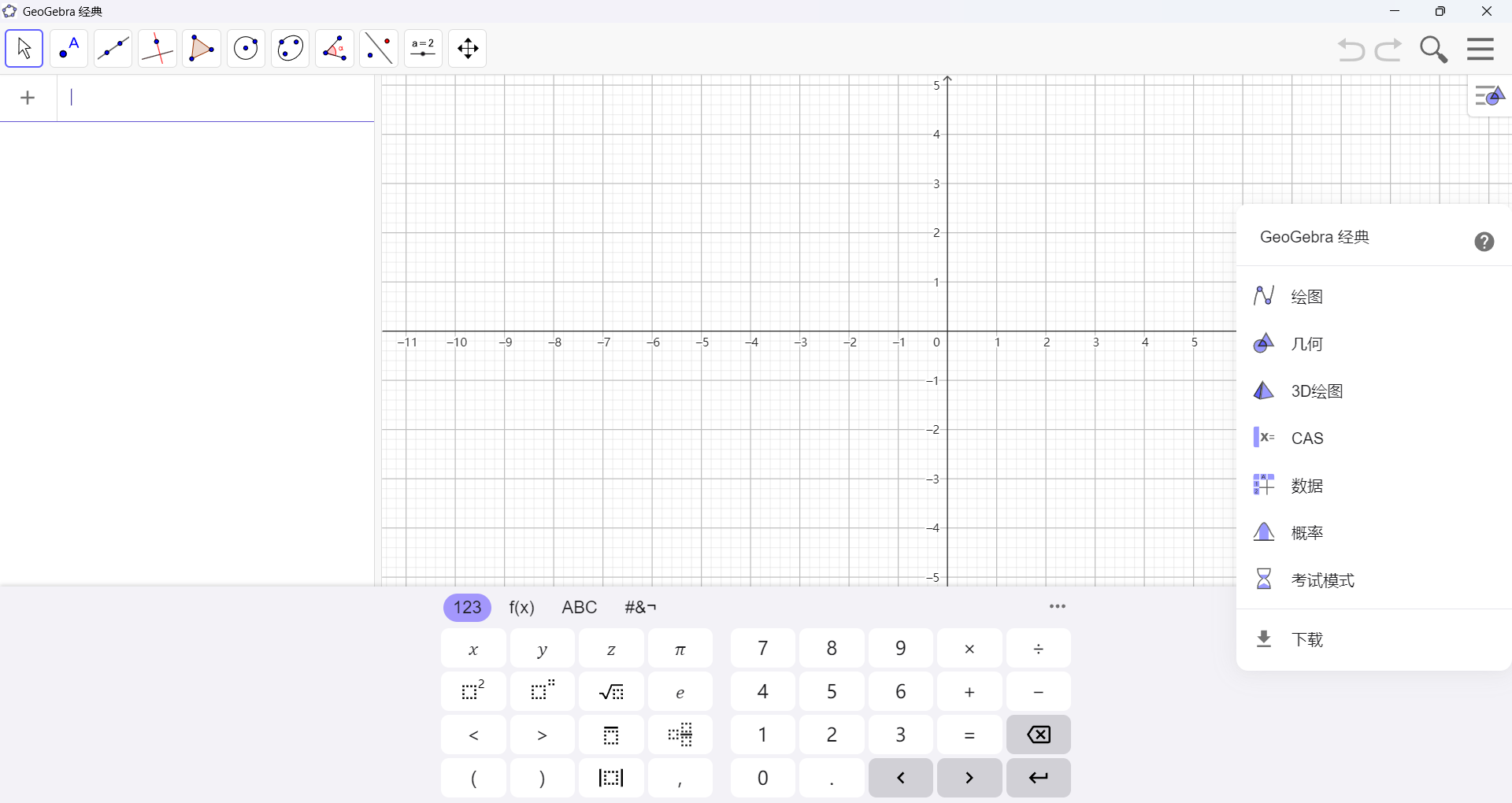Open help question mark icon
Viewport: 1512px width, 803px height.
click(1484, 242)
